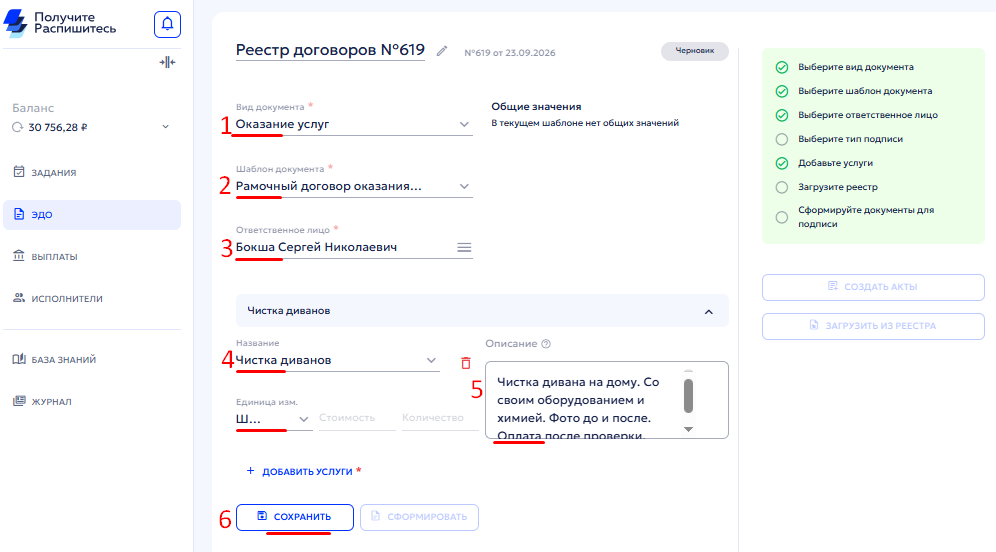This screenshot has width=996, height=552.
Task: Click the description text scrollbar thumb
Action: point(688,396)
